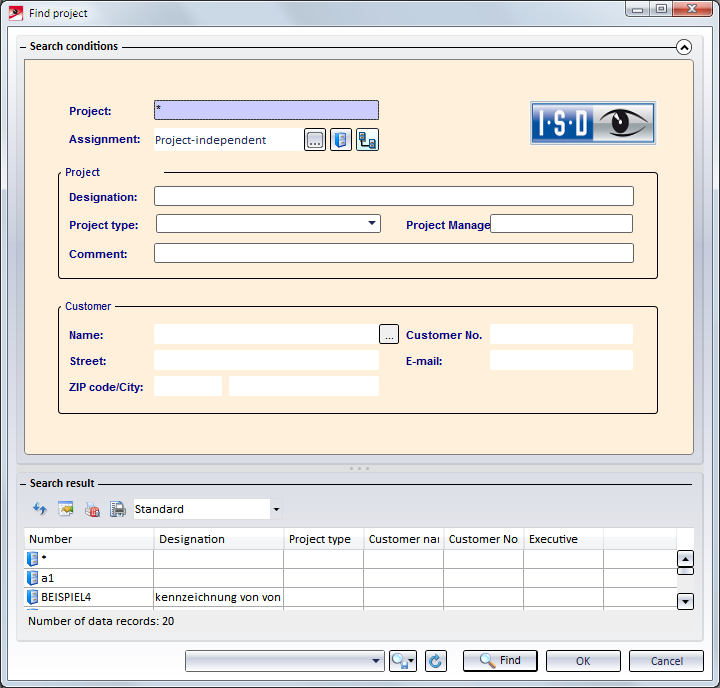
Task: Click the ISD eye logo
Action: pos(592,123)
